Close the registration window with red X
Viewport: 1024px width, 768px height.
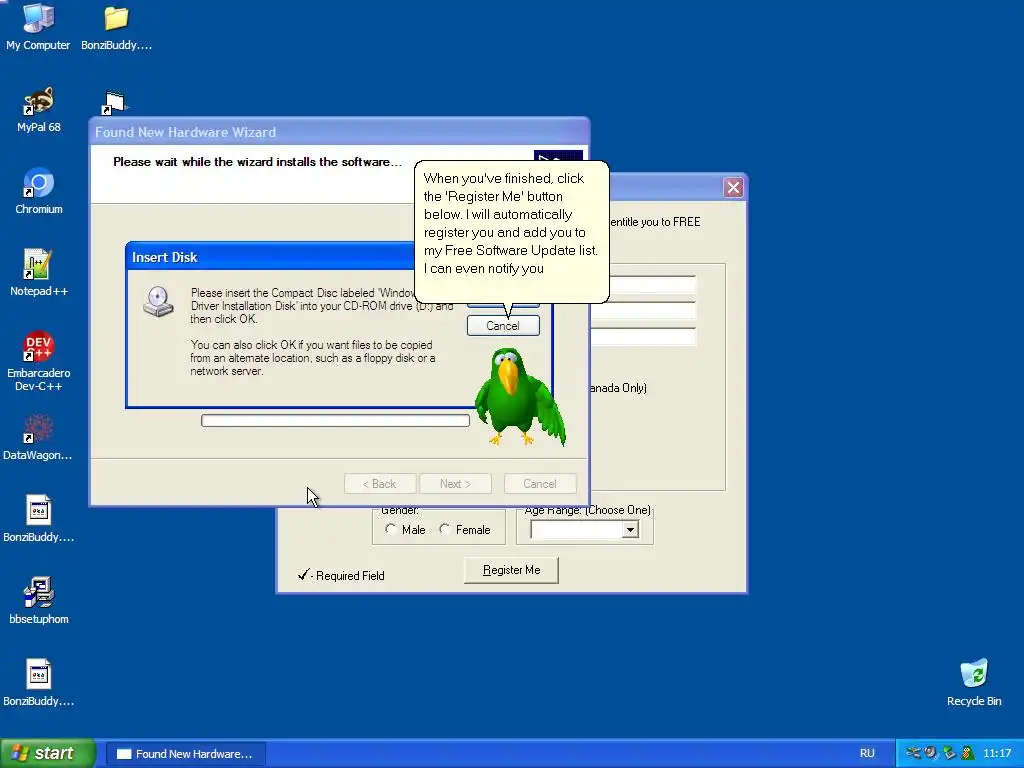(x=733, y=187)
